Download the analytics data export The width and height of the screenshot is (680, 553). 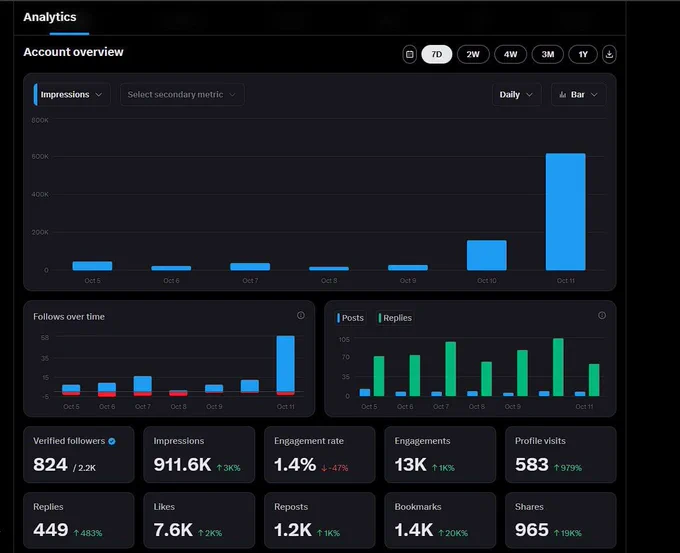609,54
